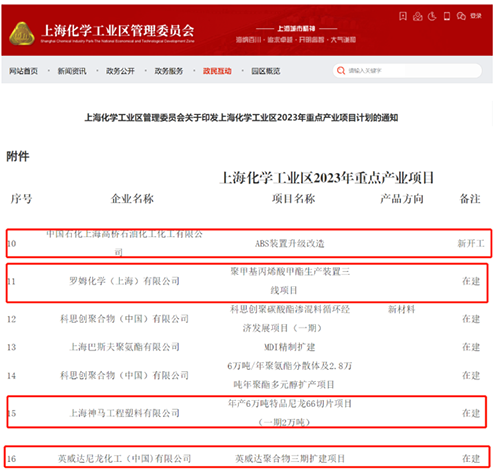The width and height of the screenshot is (500, 472).
Task: Click the 项目名称 column header
Action: [x=294, y=199]
